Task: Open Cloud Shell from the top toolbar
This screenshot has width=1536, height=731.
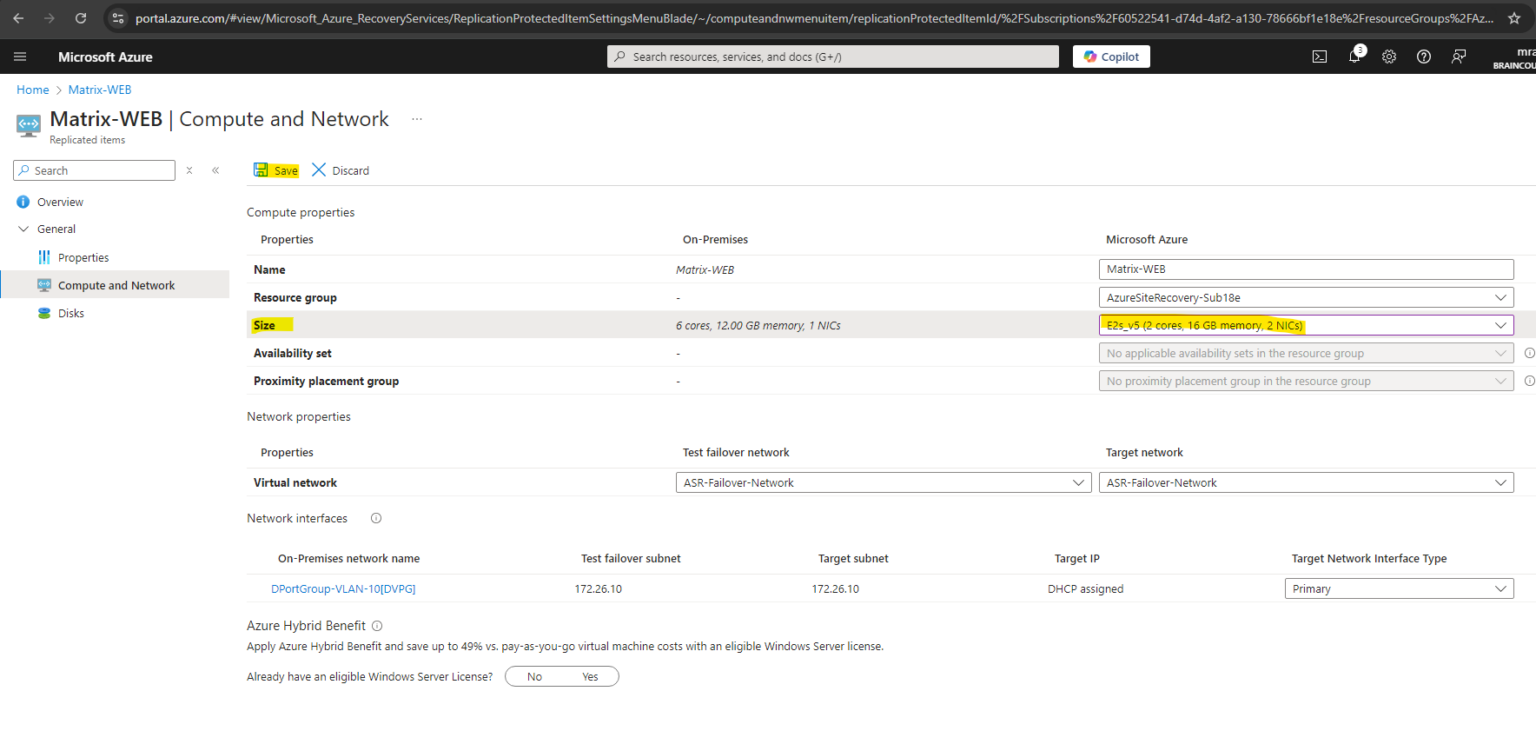Action: 1319,56
